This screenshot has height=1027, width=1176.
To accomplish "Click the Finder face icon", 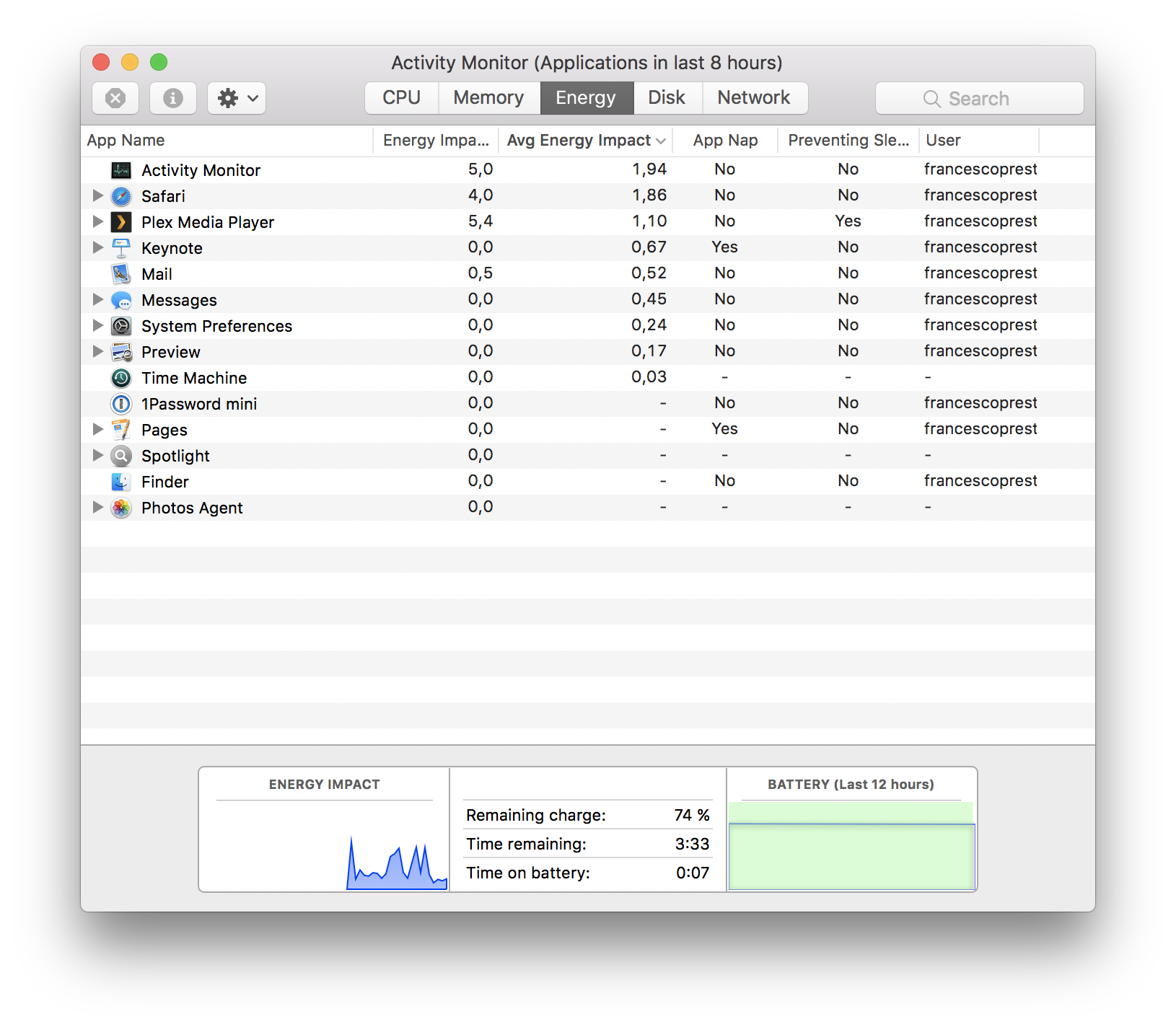I will (121, 482).
